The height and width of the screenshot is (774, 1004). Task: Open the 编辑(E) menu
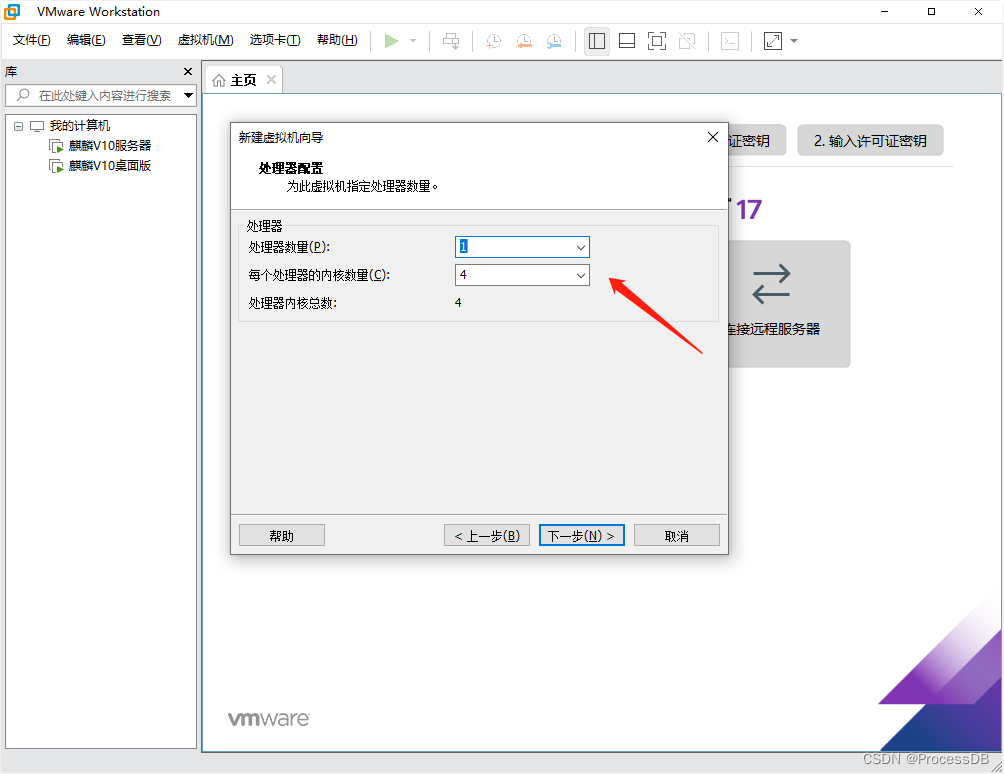86,40
